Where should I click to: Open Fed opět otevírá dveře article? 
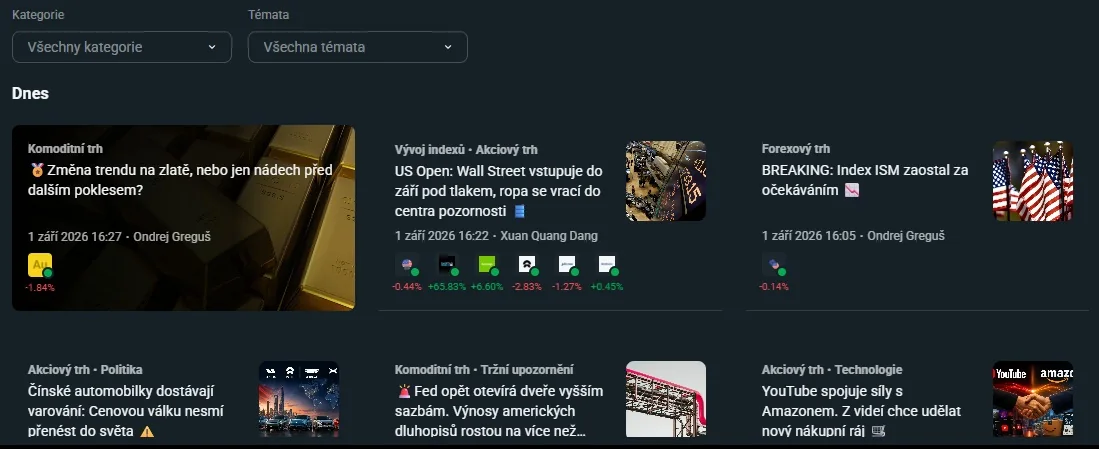(499, 411)
